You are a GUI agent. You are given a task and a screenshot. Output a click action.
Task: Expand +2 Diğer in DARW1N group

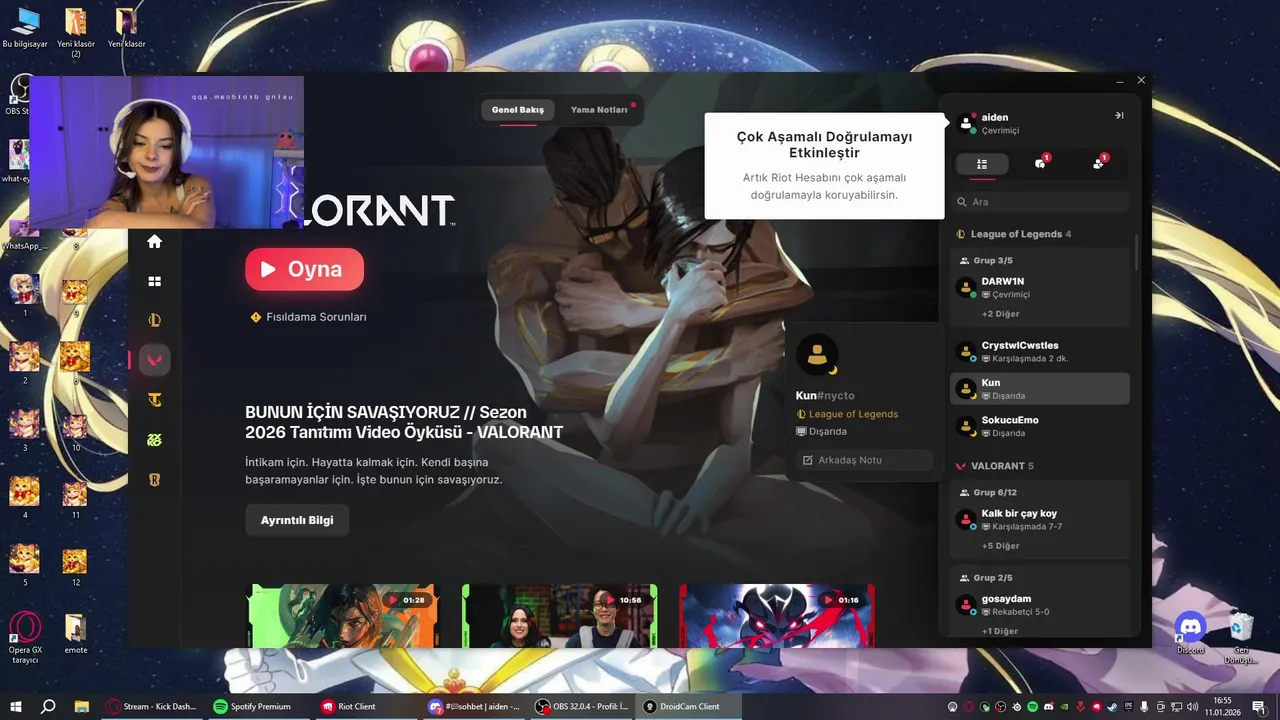(1000, 314)
